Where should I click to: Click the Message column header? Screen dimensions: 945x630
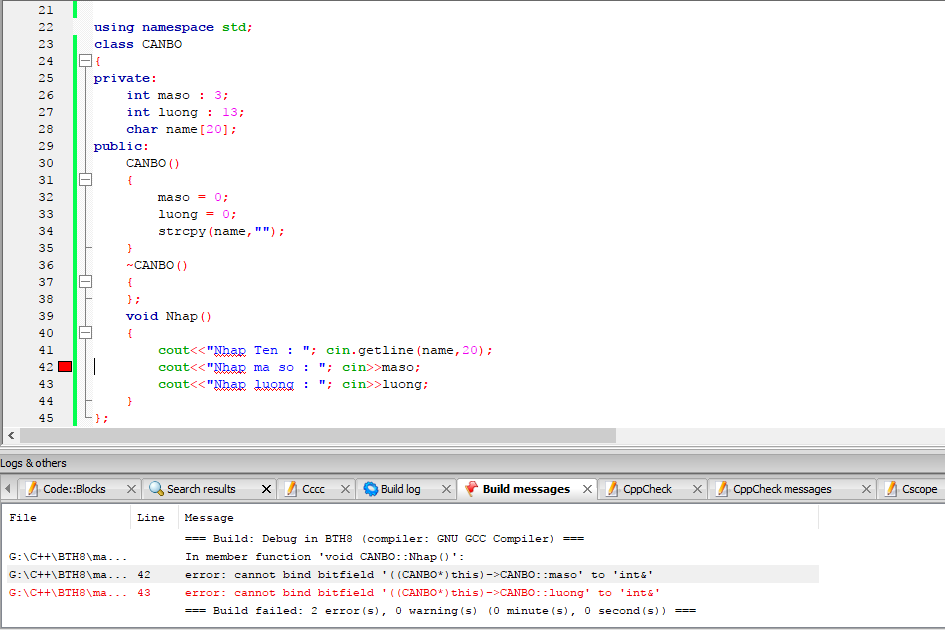(209, 517)
